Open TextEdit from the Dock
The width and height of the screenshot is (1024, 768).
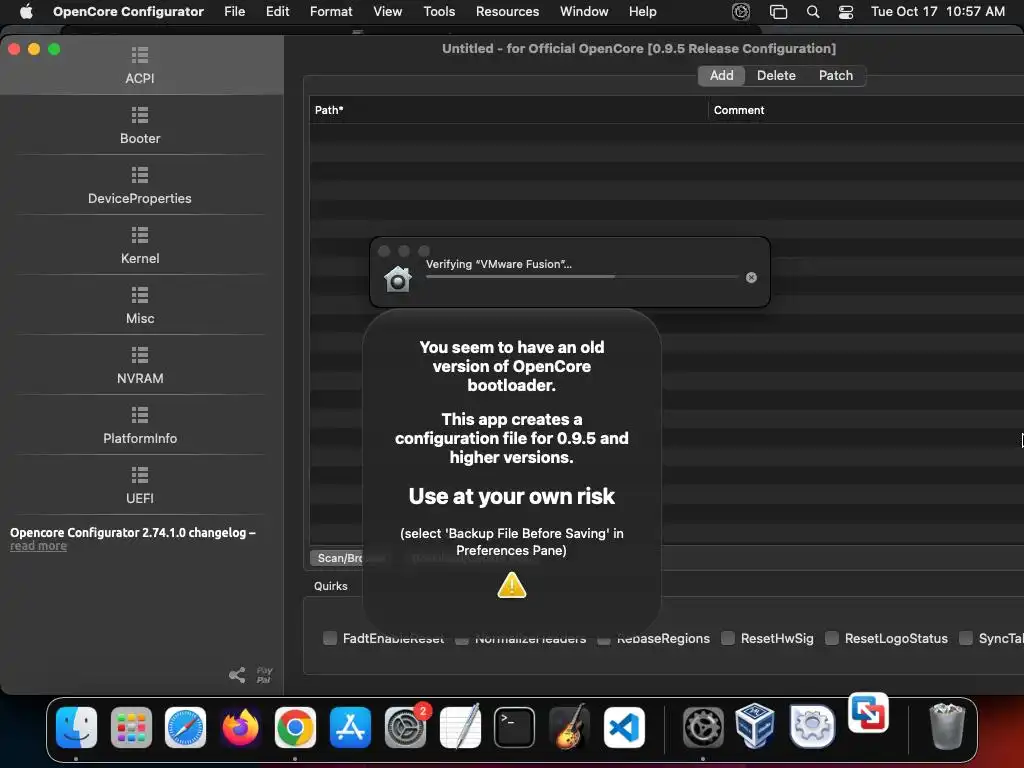460,727
